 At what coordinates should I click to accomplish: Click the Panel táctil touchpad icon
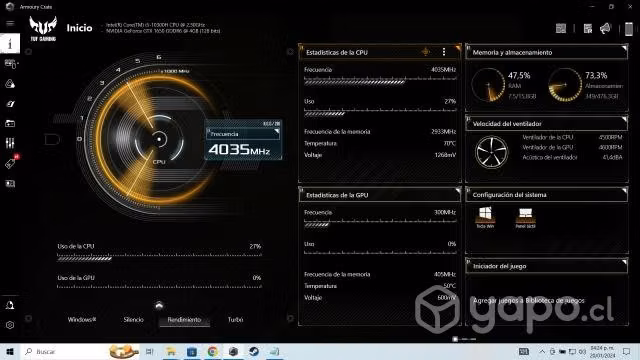tap(525, 217)
